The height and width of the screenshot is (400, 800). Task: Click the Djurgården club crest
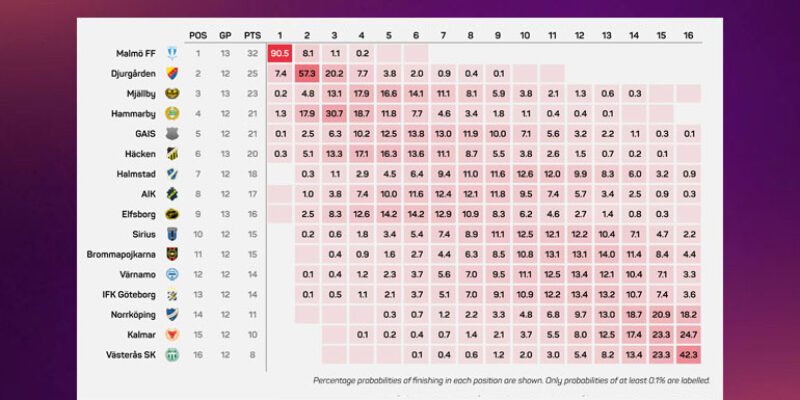[172, 73]
